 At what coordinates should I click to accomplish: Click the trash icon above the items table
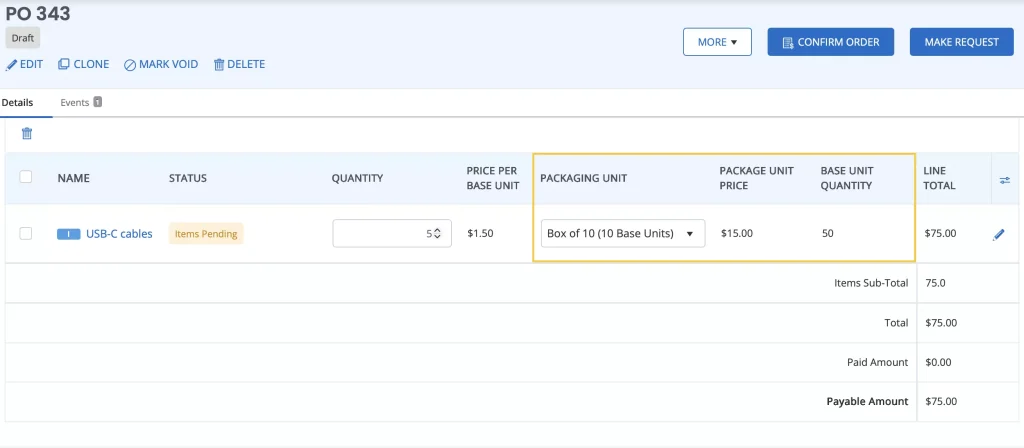coord(27,134)
